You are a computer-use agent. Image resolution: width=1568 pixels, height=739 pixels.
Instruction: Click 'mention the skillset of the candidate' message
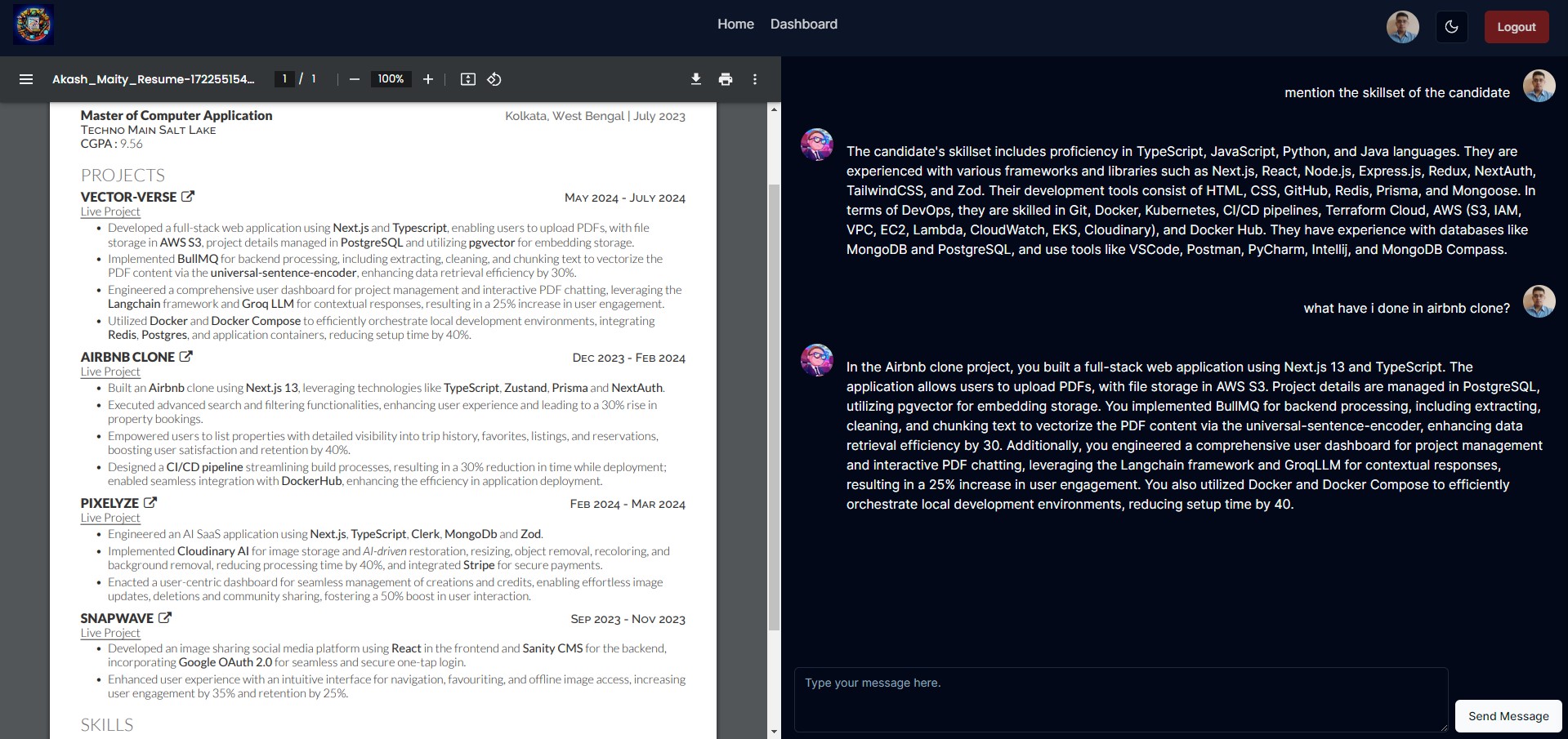1397,93
